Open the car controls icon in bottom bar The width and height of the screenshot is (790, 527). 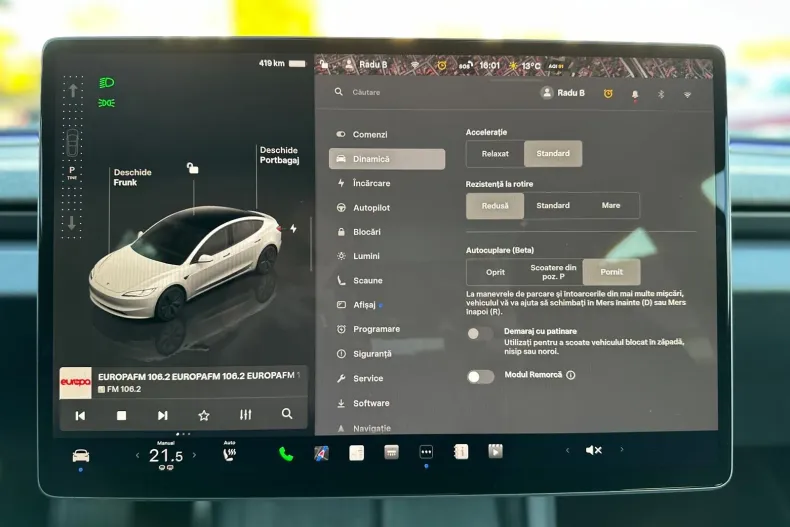point(81,456)
